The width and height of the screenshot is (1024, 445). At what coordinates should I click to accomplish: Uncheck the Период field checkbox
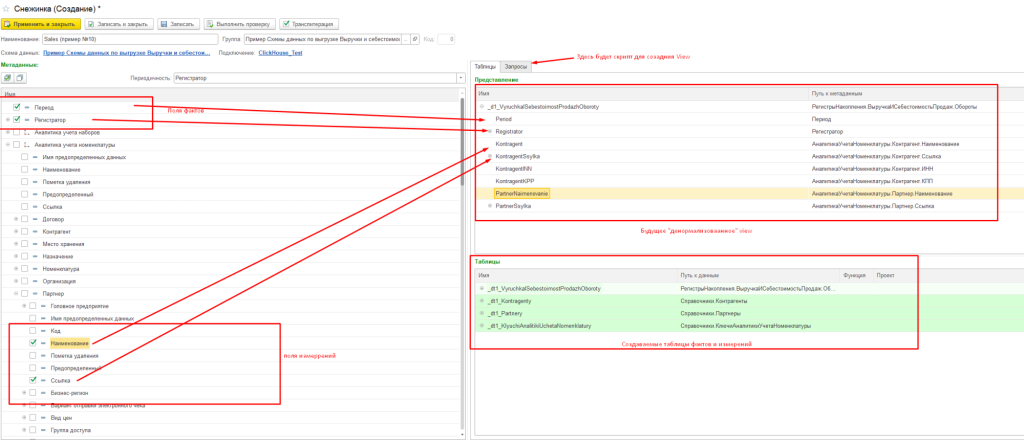[18, 106]
